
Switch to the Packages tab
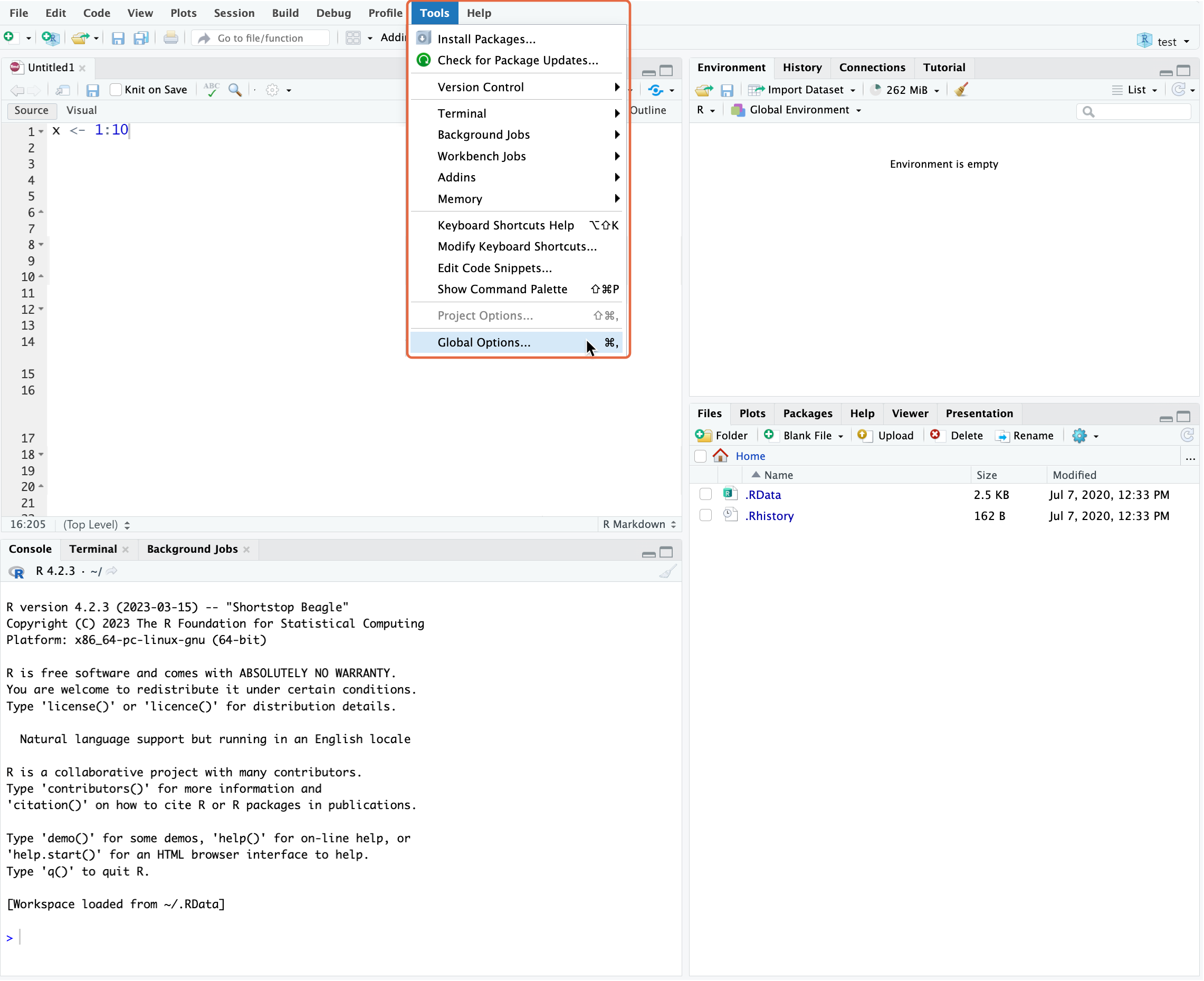(807, 413)
